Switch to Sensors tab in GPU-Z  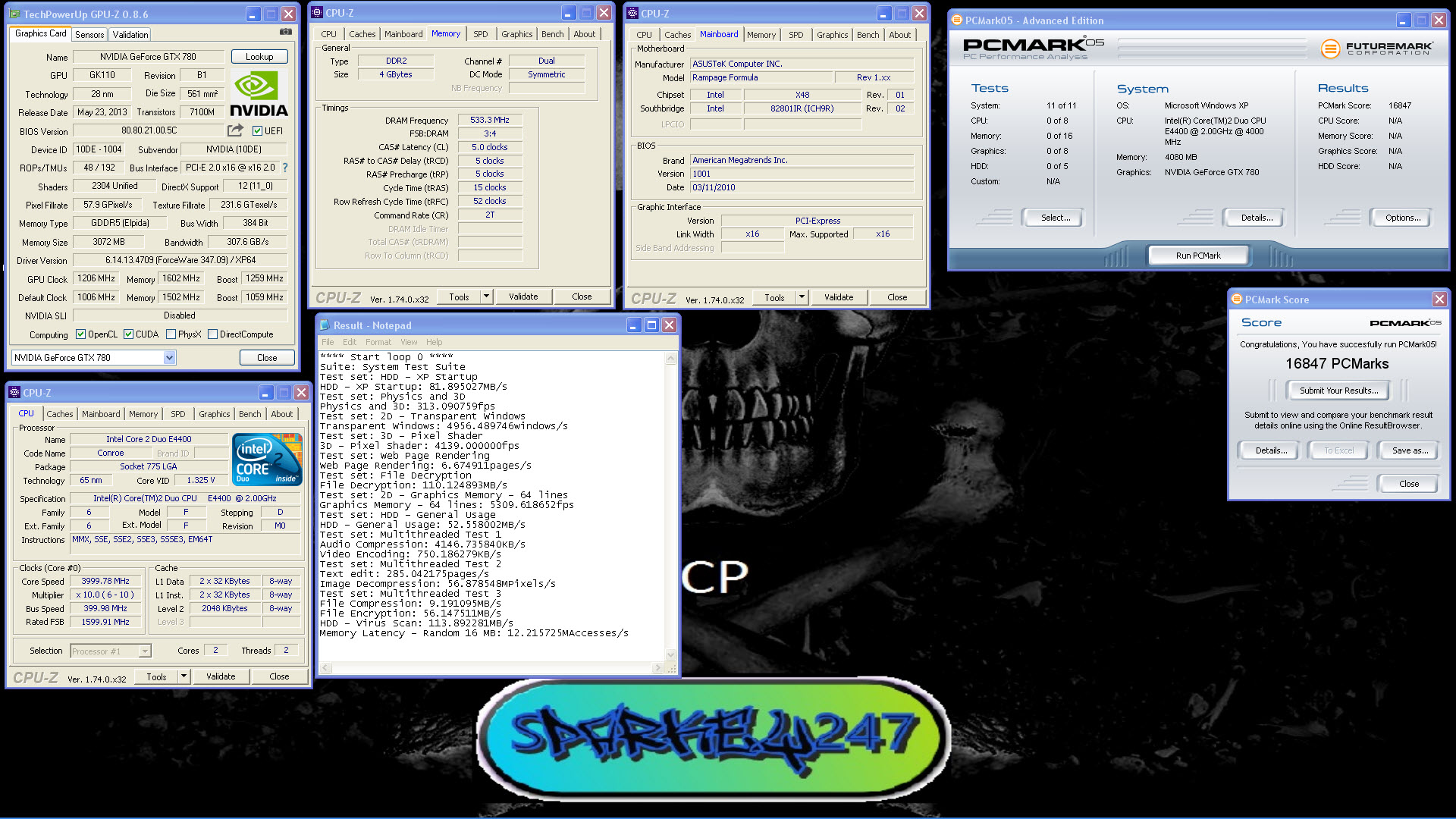point(89,34)
